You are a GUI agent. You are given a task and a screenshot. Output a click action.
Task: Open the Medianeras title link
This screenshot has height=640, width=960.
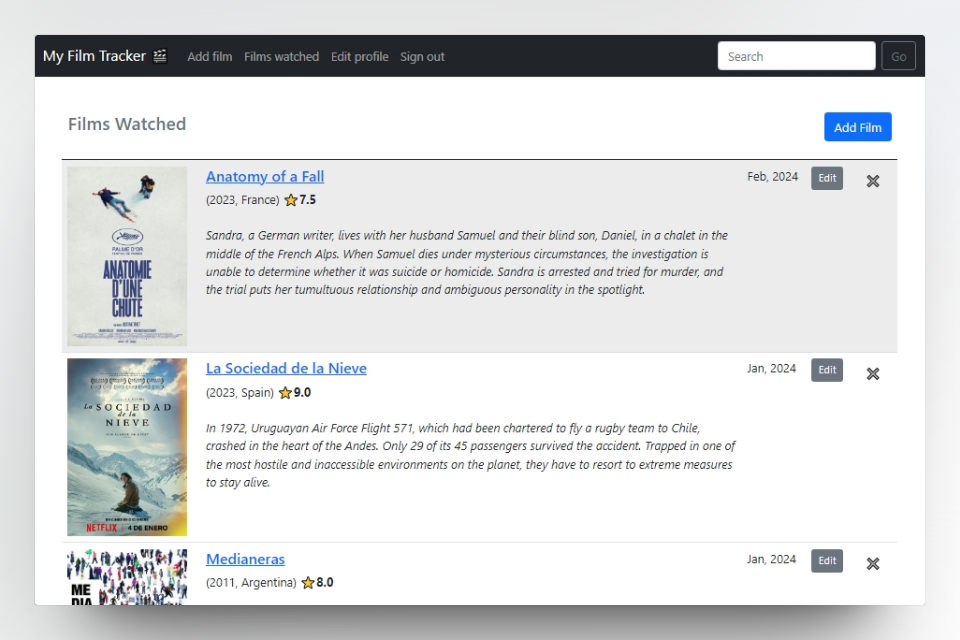tap(245, 559)
